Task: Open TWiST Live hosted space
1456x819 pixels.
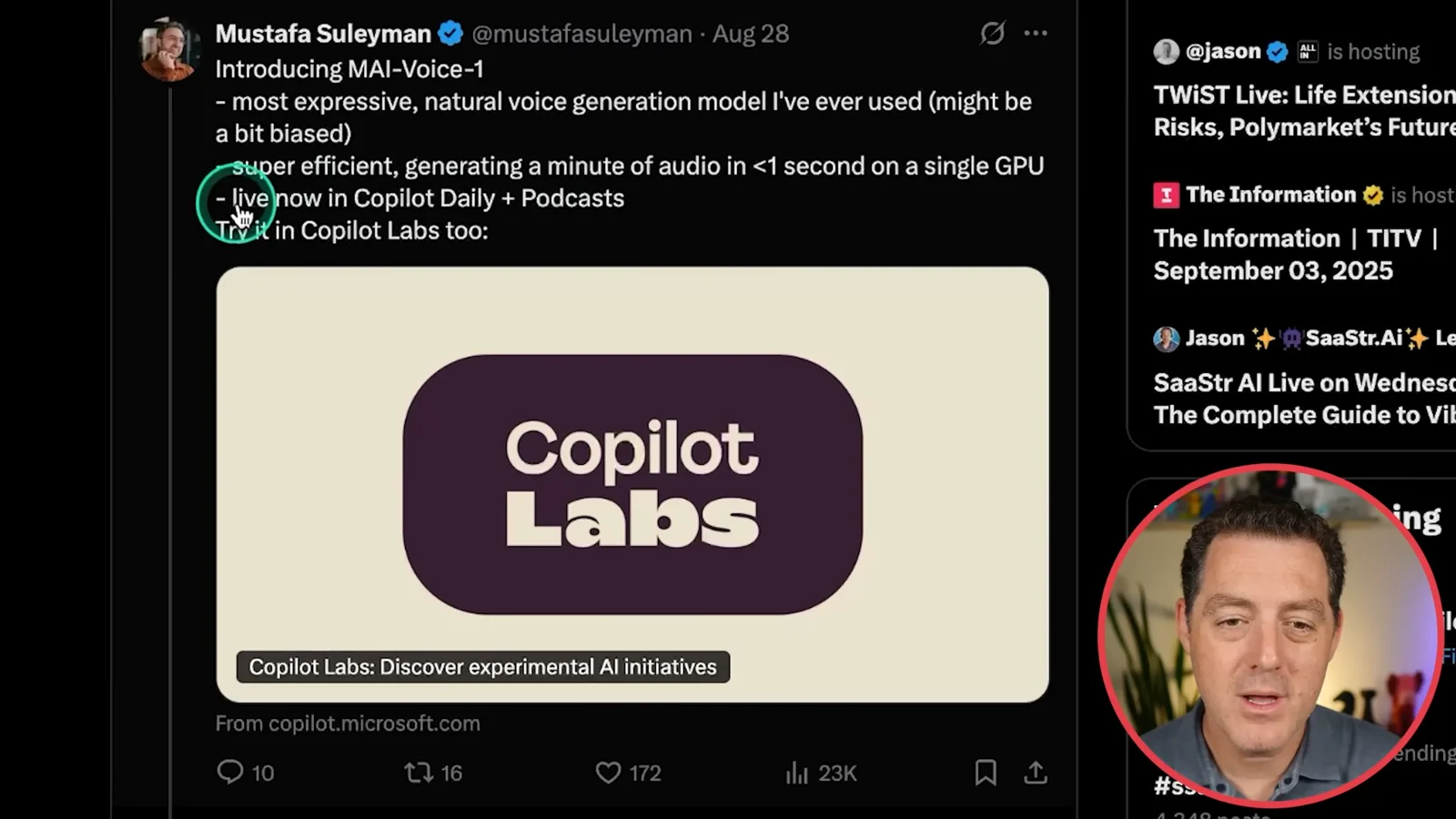Action: click(1304, 111)
